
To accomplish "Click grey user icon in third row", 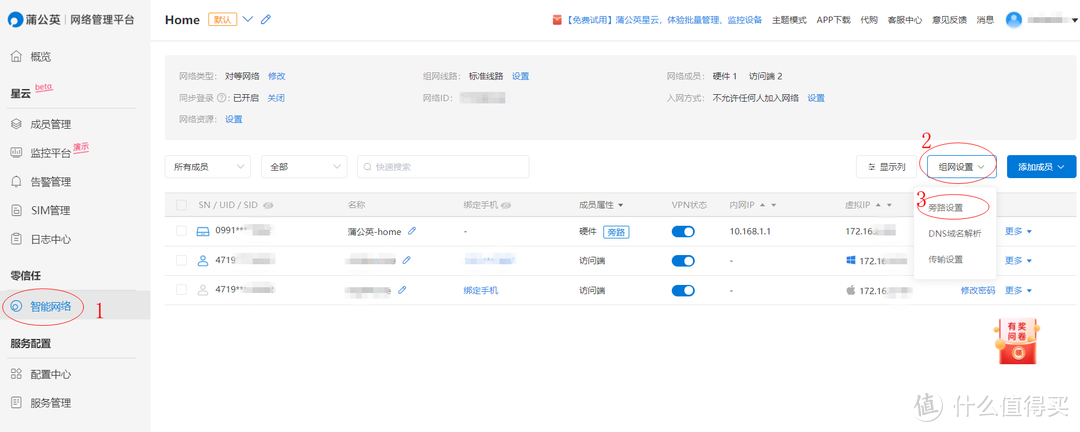I will 202,290.
